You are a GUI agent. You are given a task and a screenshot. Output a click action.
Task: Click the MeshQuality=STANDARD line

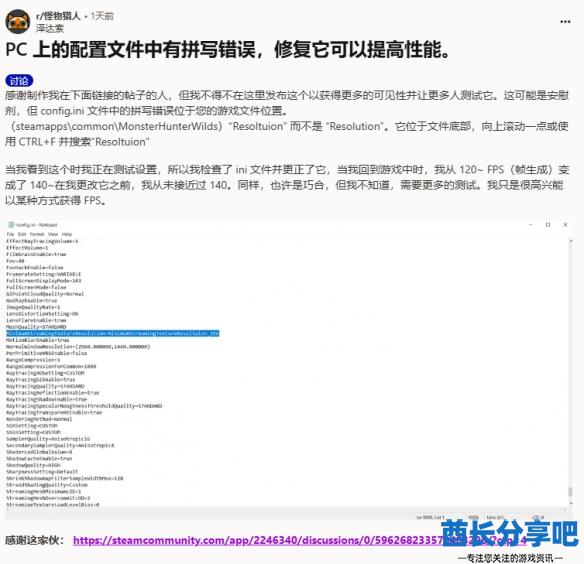[x=36, y=327]
